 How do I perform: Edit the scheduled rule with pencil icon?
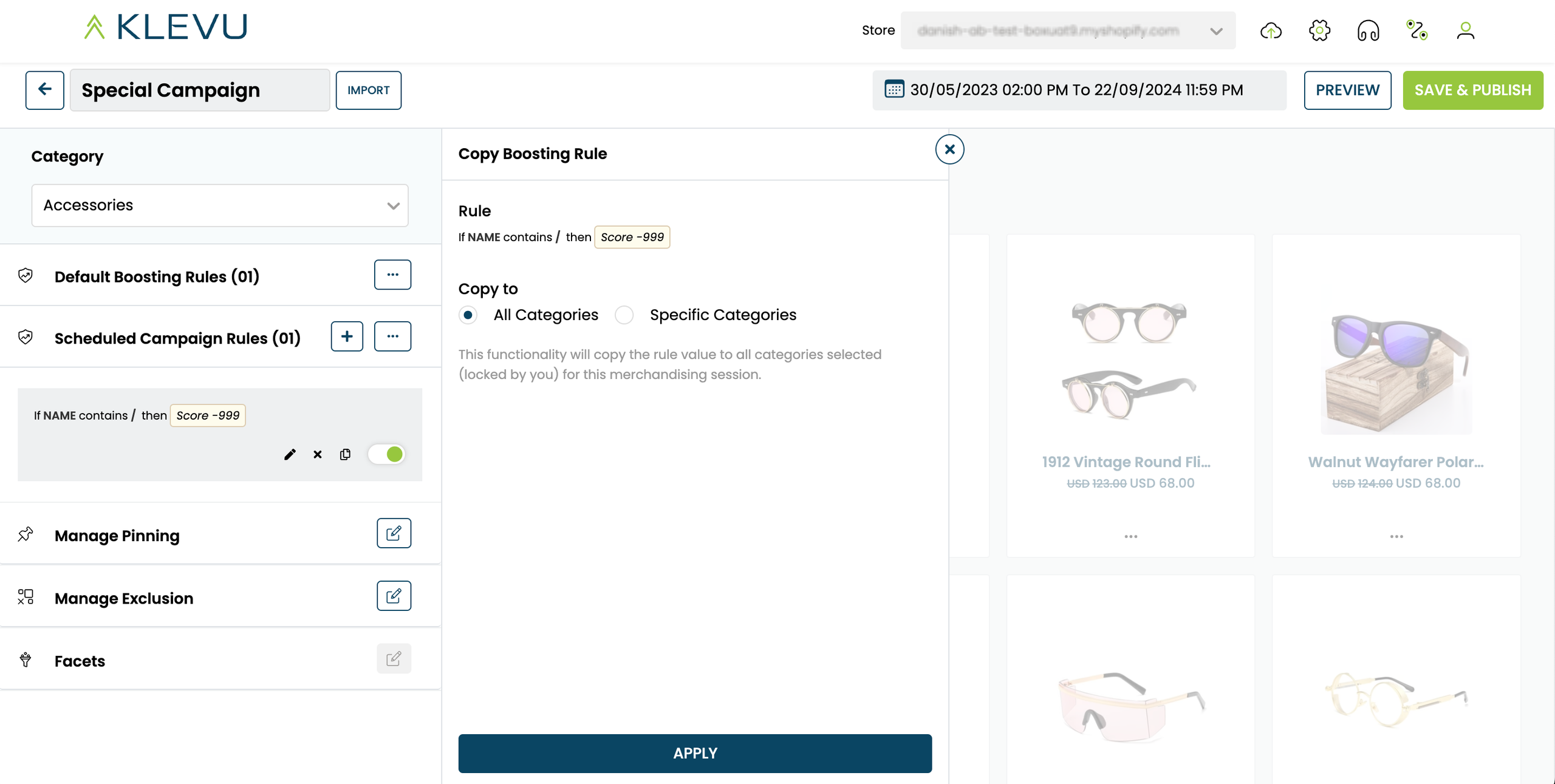click(x=290, y=454)
